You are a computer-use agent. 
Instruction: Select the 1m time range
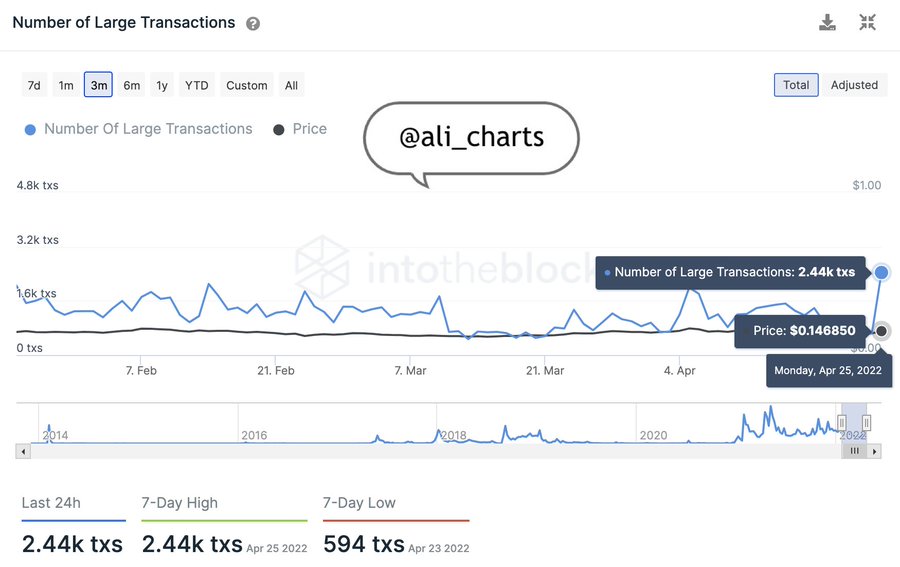point(66,85)
